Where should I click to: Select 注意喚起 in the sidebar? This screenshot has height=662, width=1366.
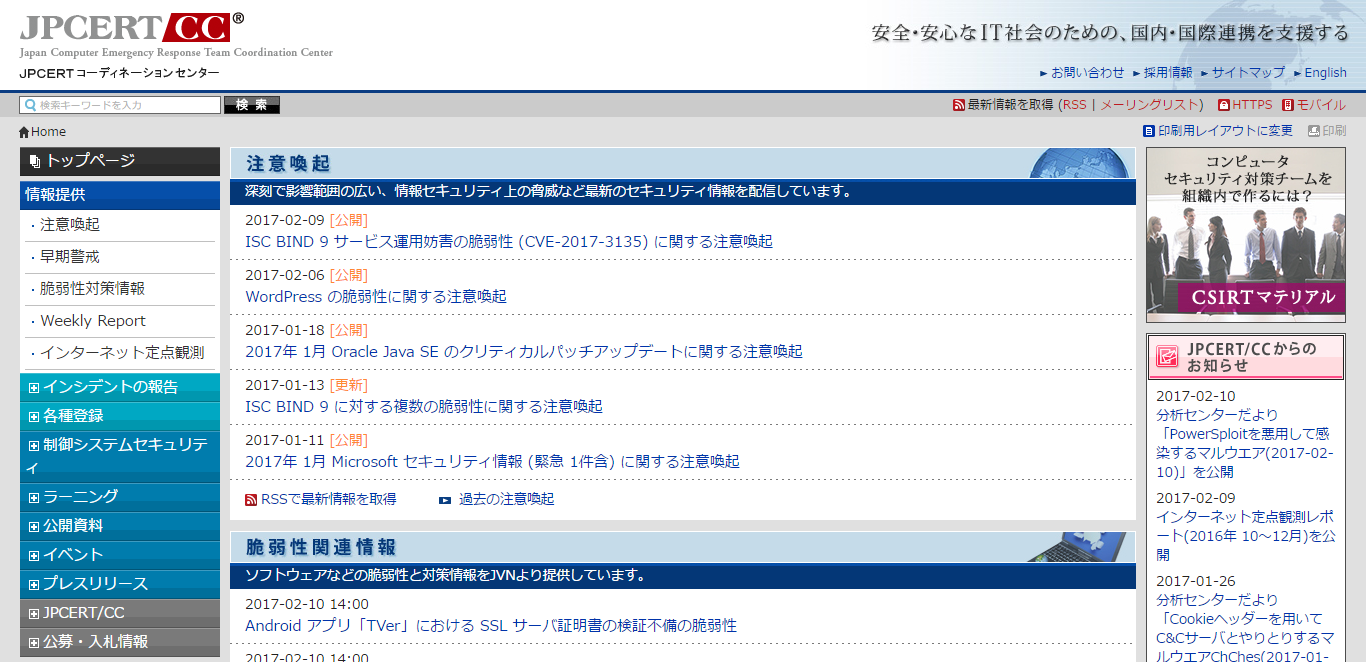[x=70, y=225]
